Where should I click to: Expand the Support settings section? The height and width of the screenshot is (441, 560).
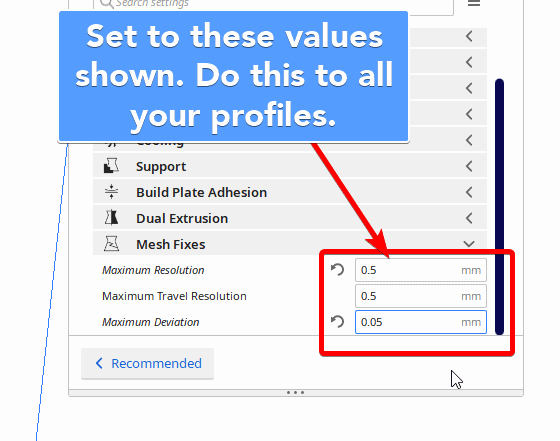tap(469, 166)
